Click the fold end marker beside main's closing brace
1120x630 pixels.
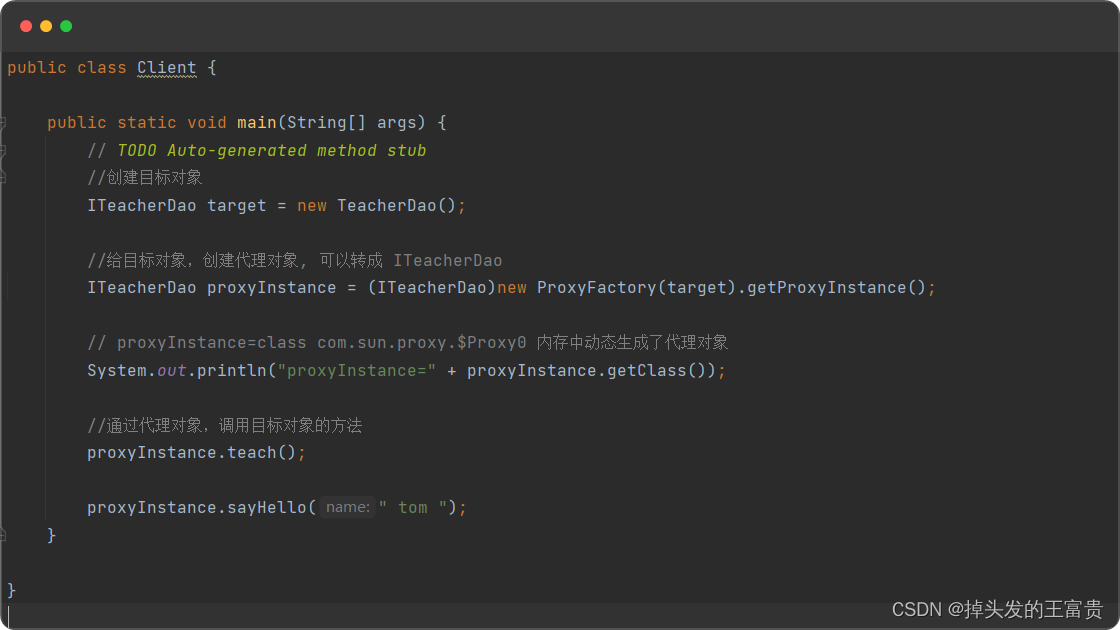click(3, 535)
